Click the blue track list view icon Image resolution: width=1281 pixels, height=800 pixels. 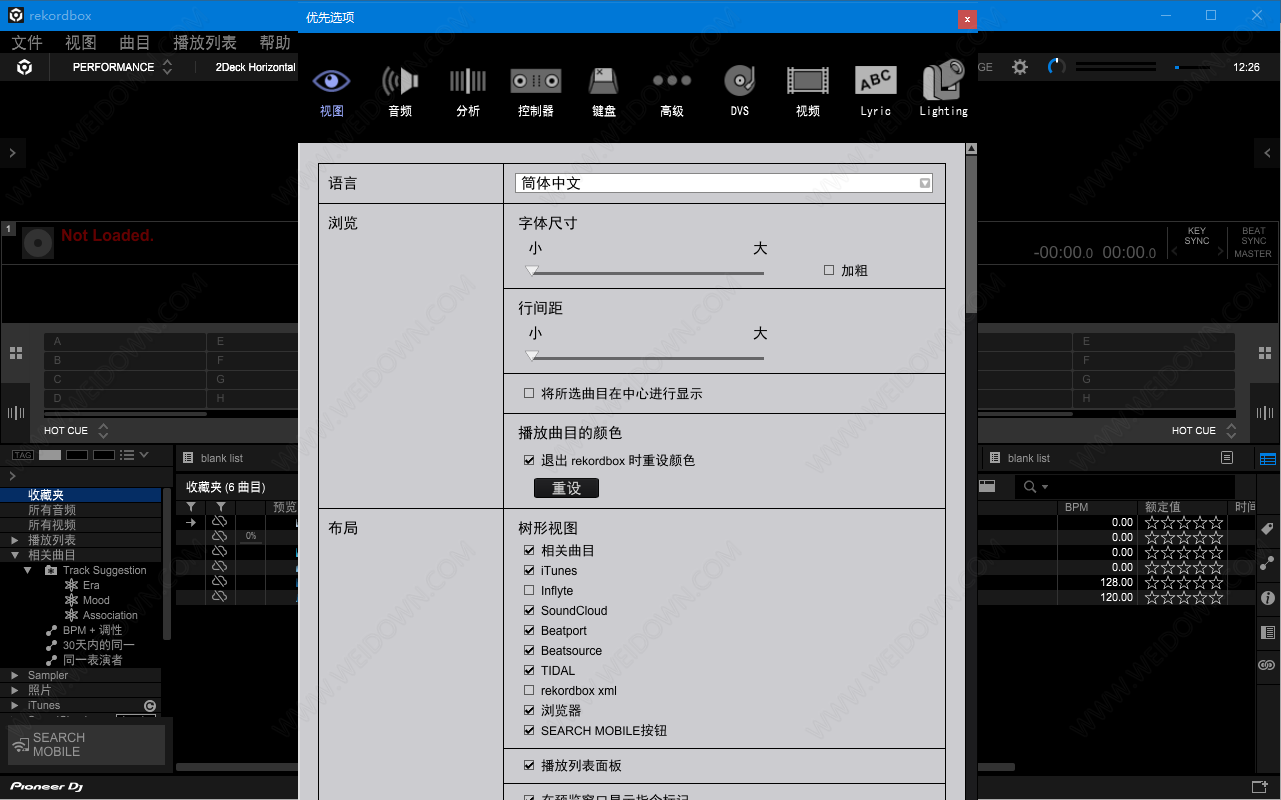(1268, 458)
